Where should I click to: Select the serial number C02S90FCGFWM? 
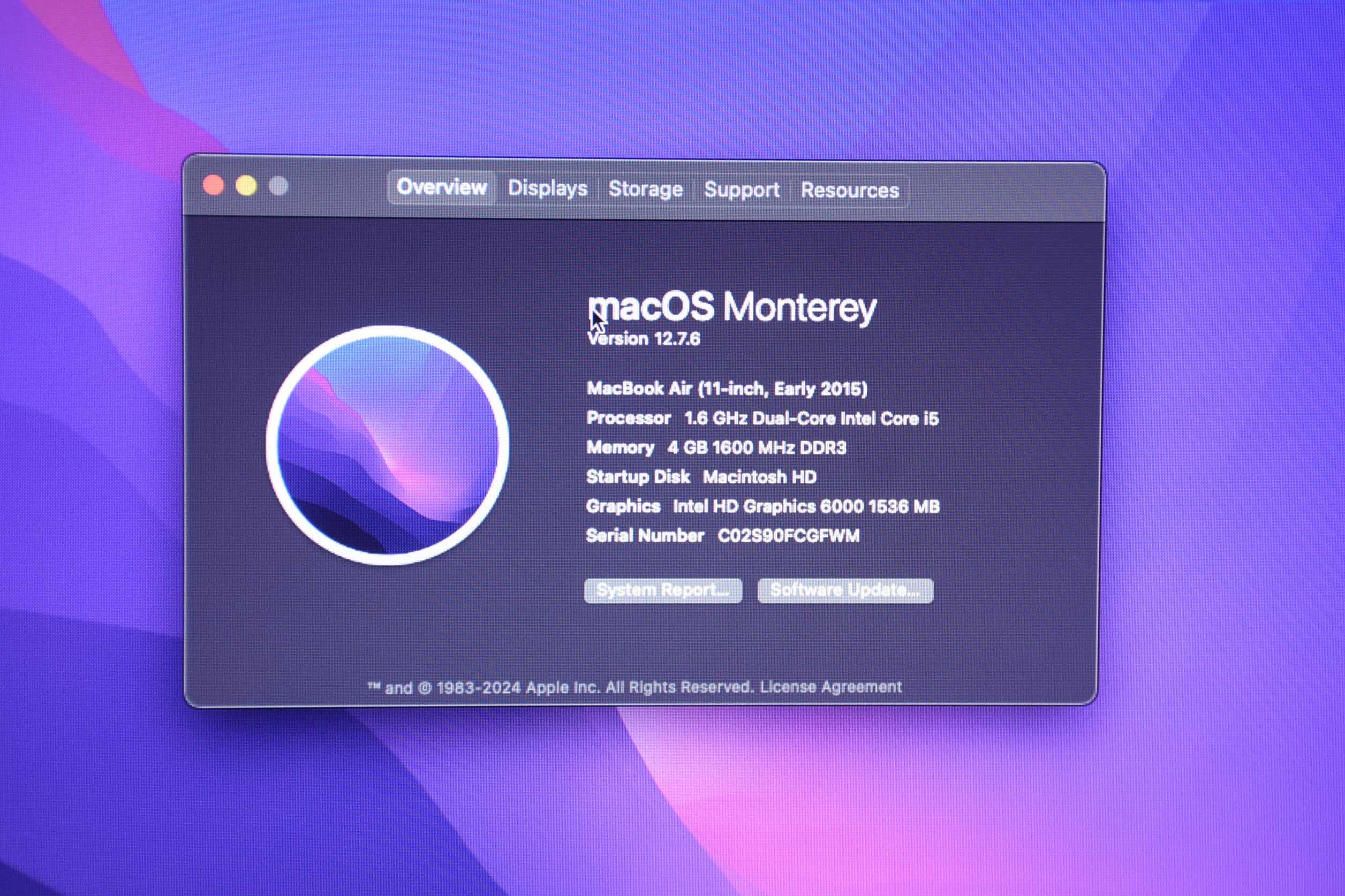788,536
